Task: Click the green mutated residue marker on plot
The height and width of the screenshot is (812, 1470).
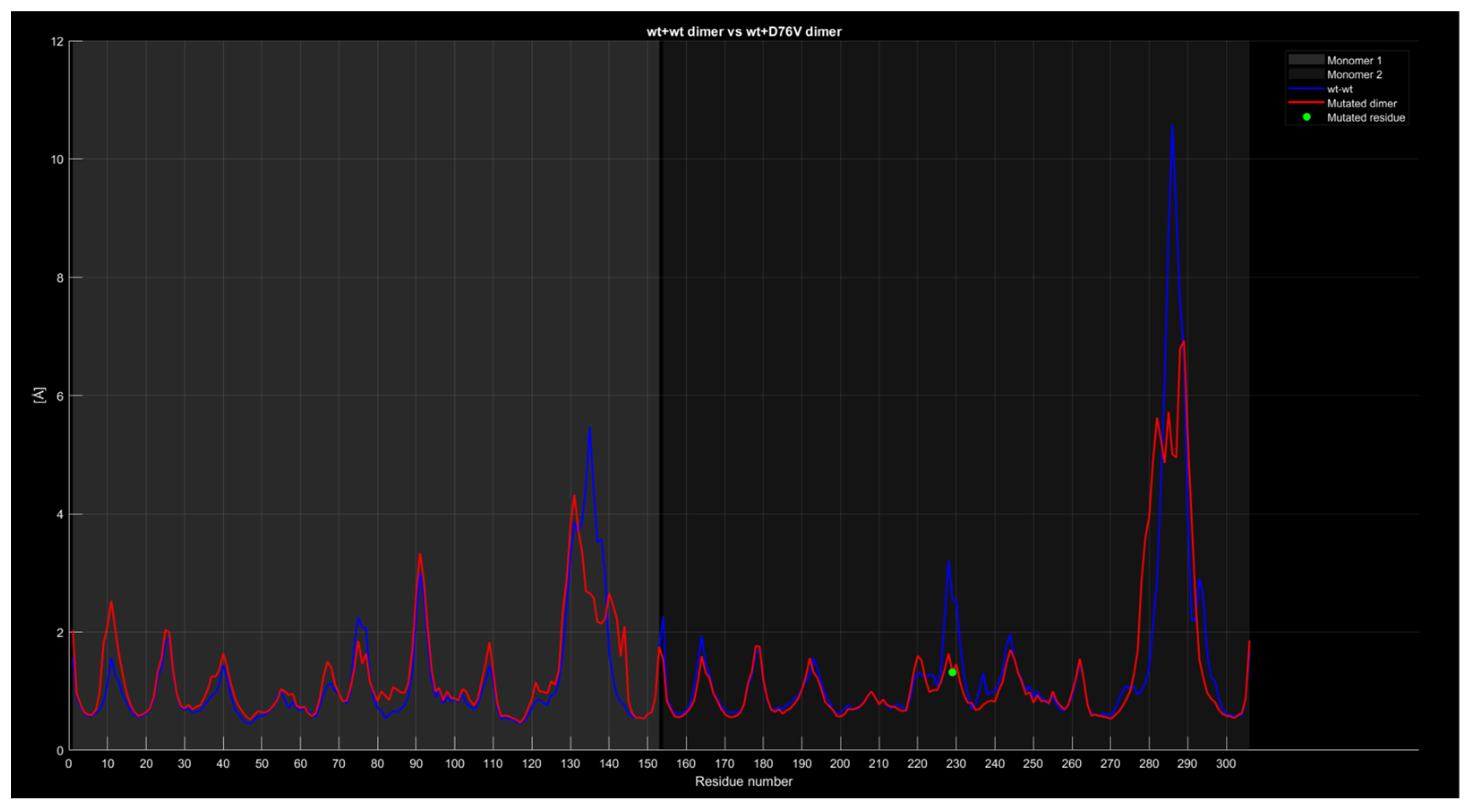Action: coord(953,672)
